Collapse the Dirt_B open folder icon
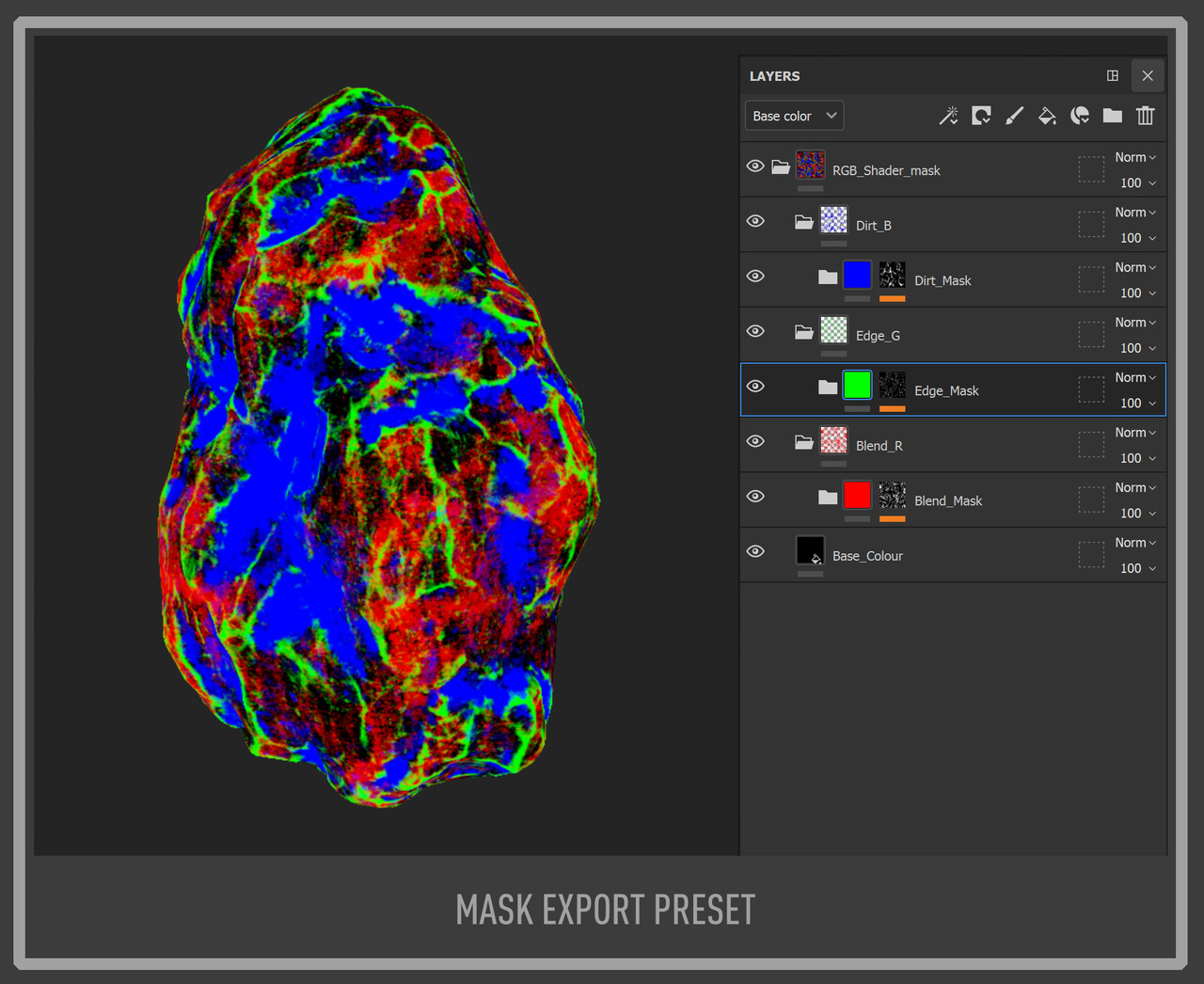The height and width of the screenshot is (984, 1204). 804,222
